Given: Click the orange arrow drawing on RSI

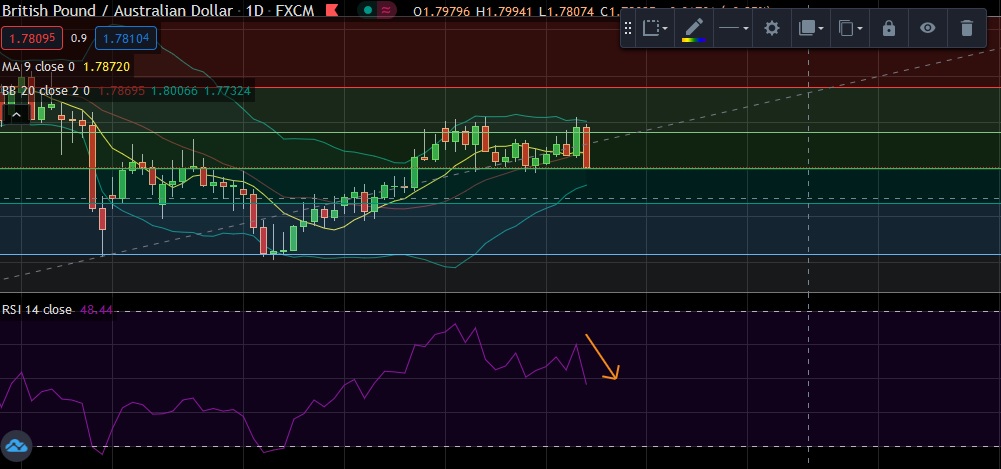Looking at the screenshot, I should [602, 357].
